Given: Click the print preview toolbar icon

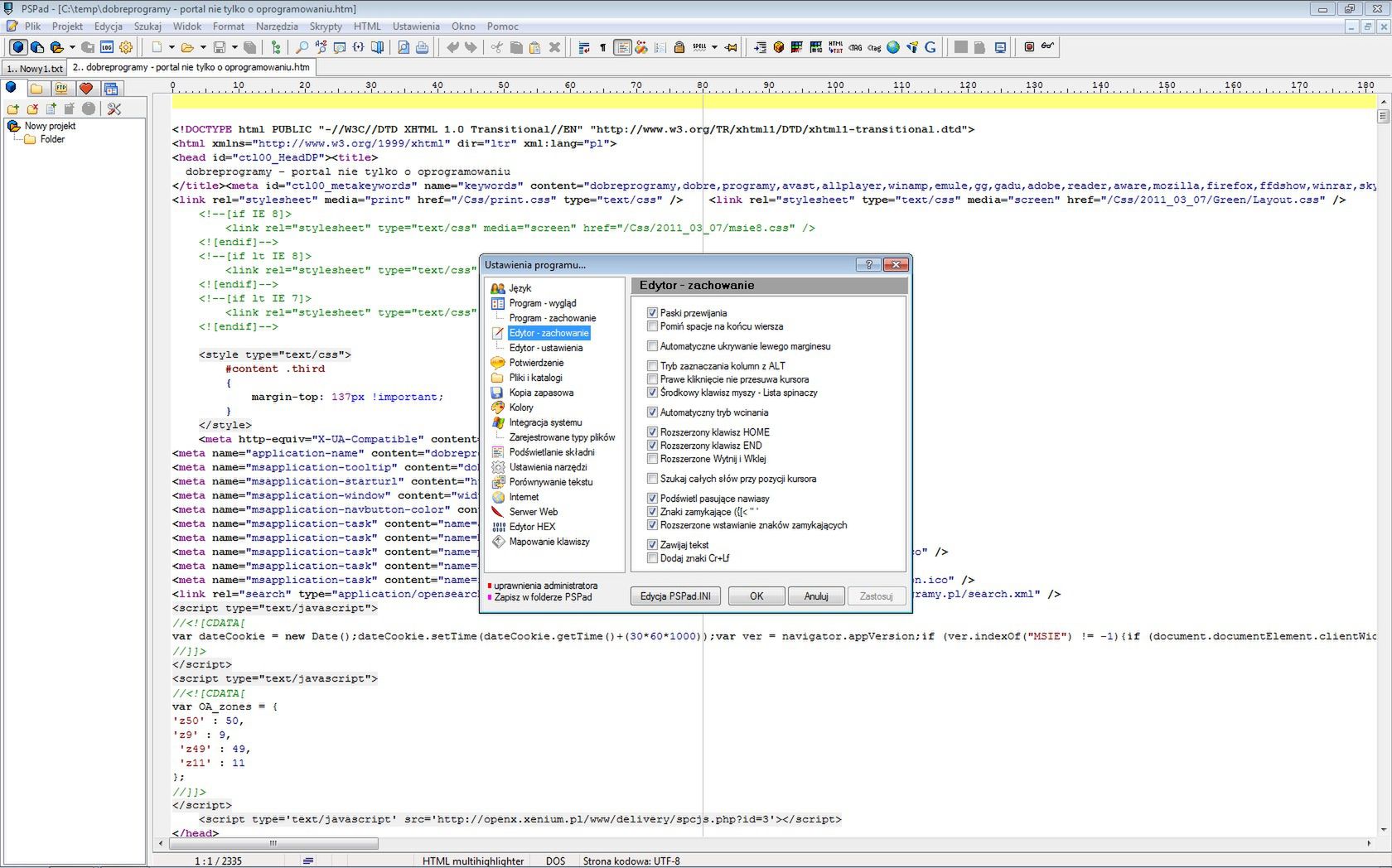Looking at the screenshot, I should tap(404, 47).
